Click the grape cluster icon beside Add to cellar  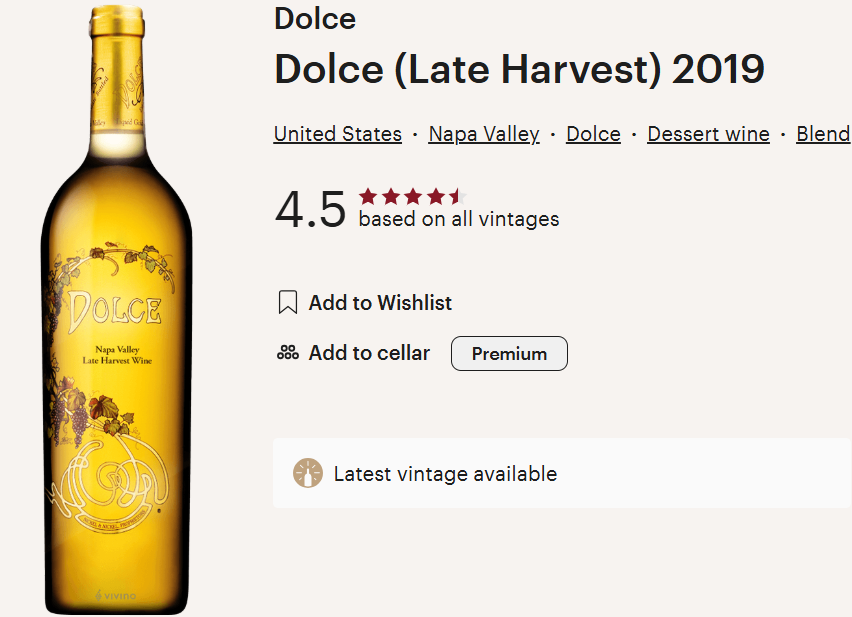[x=288, y=353]
